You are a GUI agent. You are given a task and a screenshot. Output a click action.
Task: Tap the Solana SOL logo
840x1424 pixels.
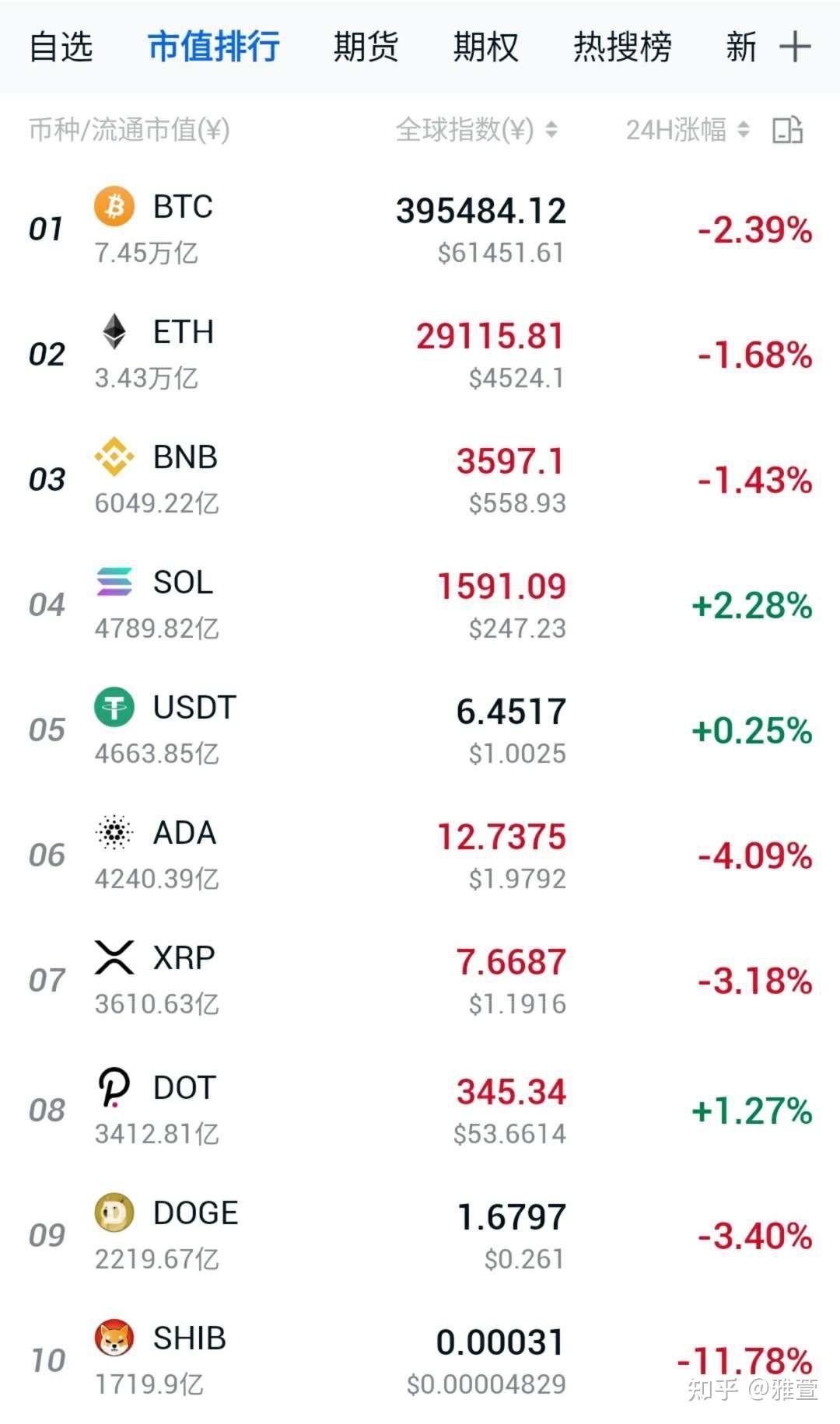click(114, 582)
